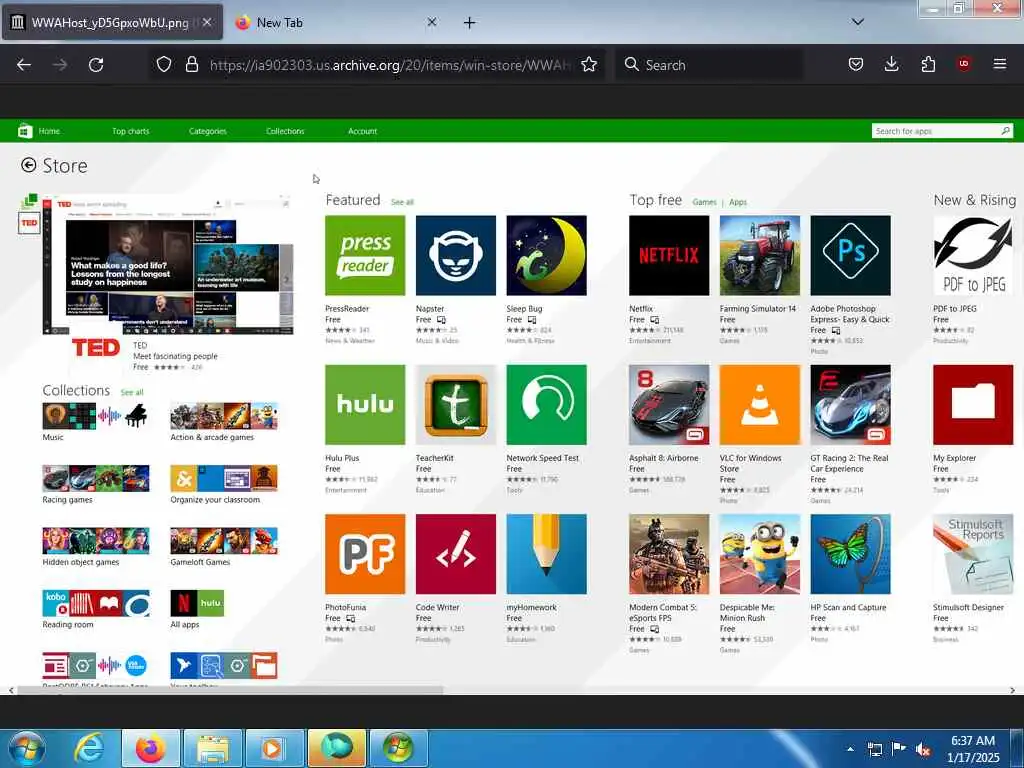The height and width of the screenshot is (768, 1024).
Task: Open the Music collection
Action: click(x=95, y=422)
